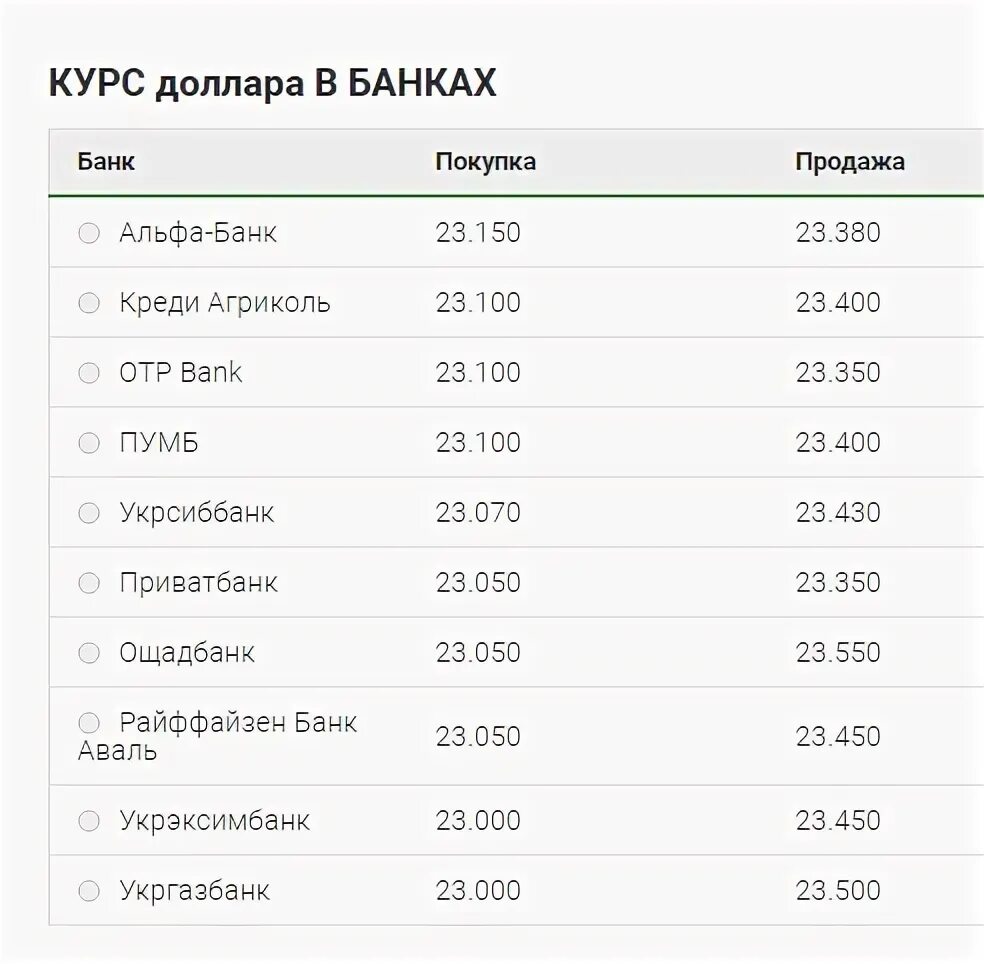This screenshot has height=964, width=984.
Task: Select the Укргазбанк radio button
Action: 89,891
